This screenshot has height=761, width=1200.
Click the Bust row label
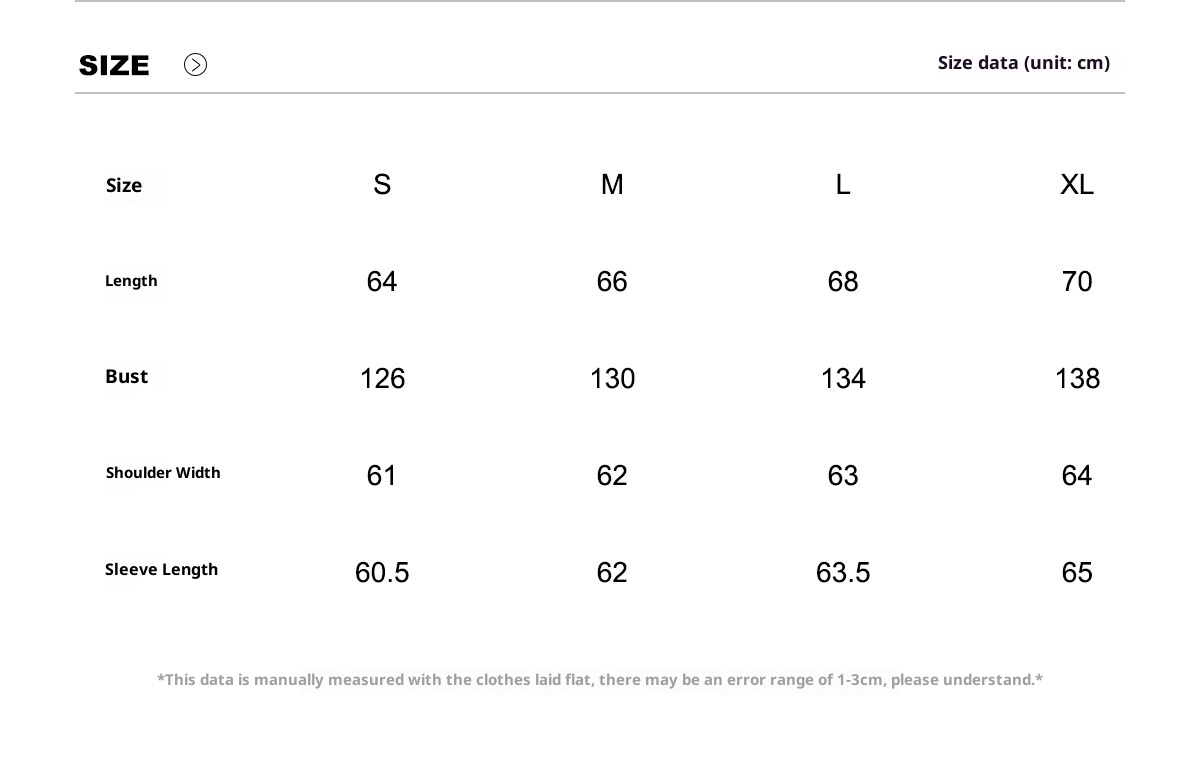click(126, 377)
